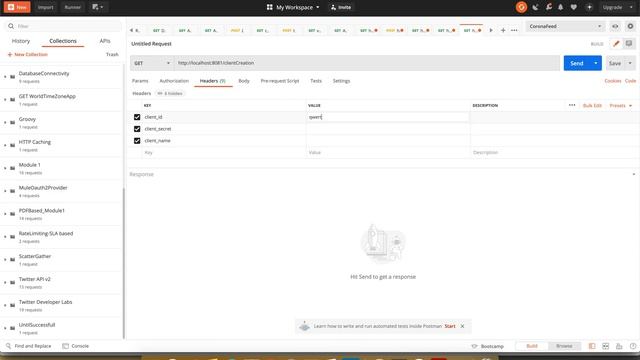
Task: Switch to the Body tab
Action: click(x=244, y=81)
